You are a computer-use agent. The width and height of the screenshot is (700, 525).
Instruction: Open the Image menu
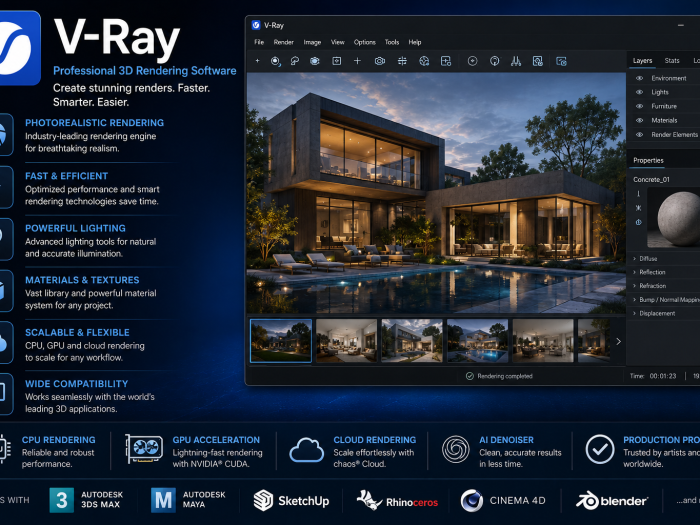[x=312, y=42]
